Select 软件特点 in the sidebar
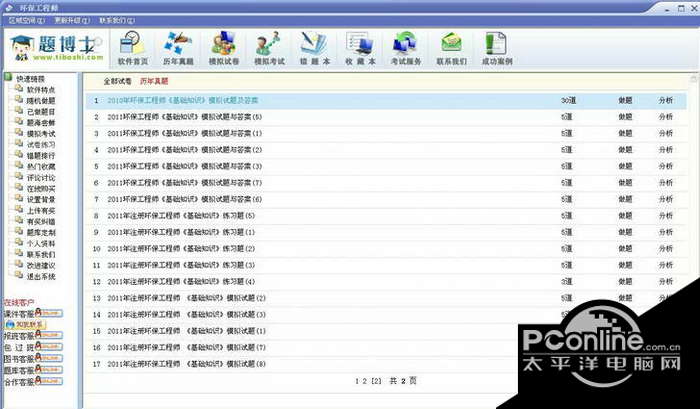 [x=41, y=90]
